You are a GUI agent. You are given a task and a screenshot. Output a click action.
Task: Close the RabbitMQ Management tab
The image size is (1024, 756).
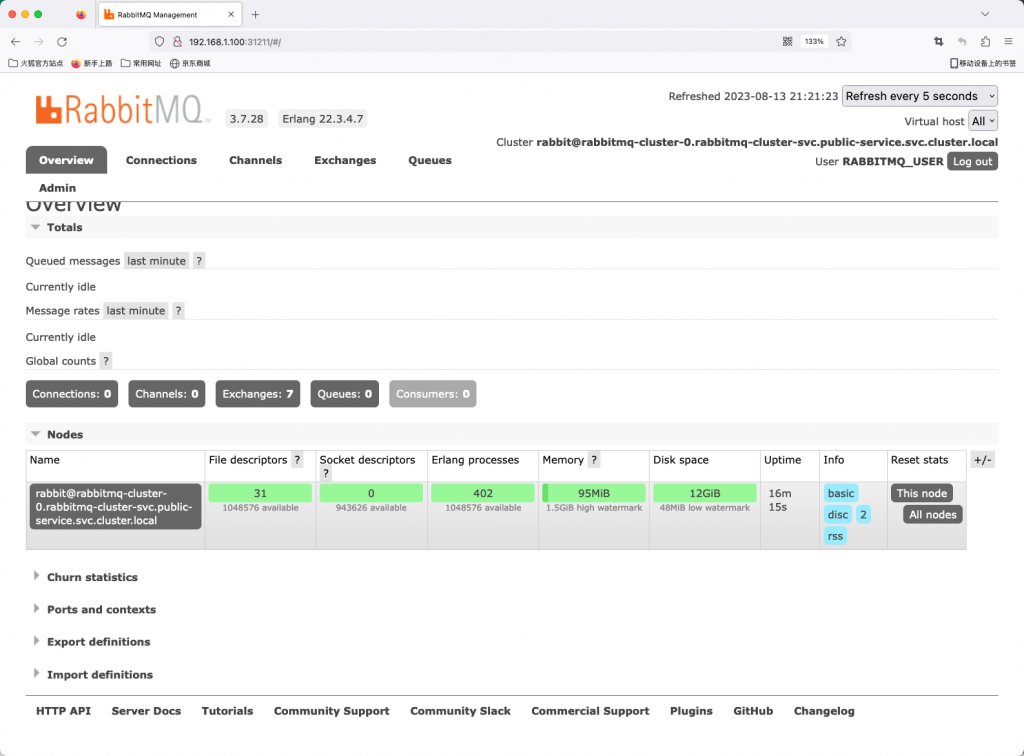(231, 14)
